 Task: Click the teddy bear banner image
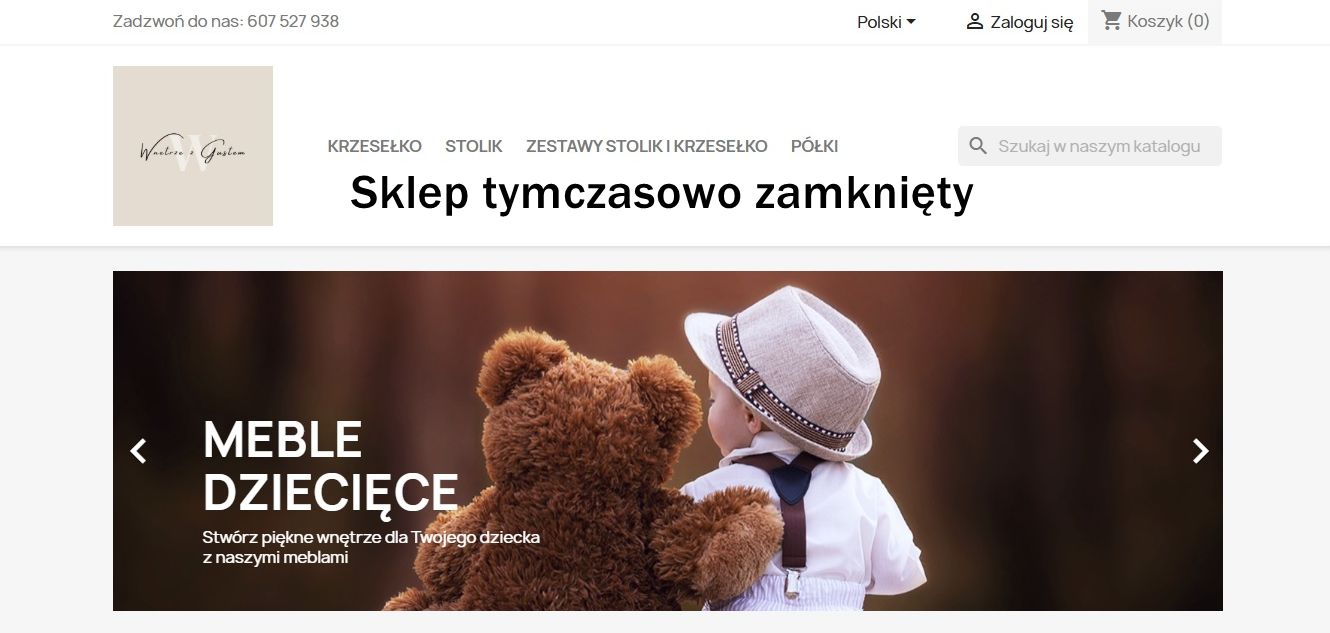(x=668, y=441)
